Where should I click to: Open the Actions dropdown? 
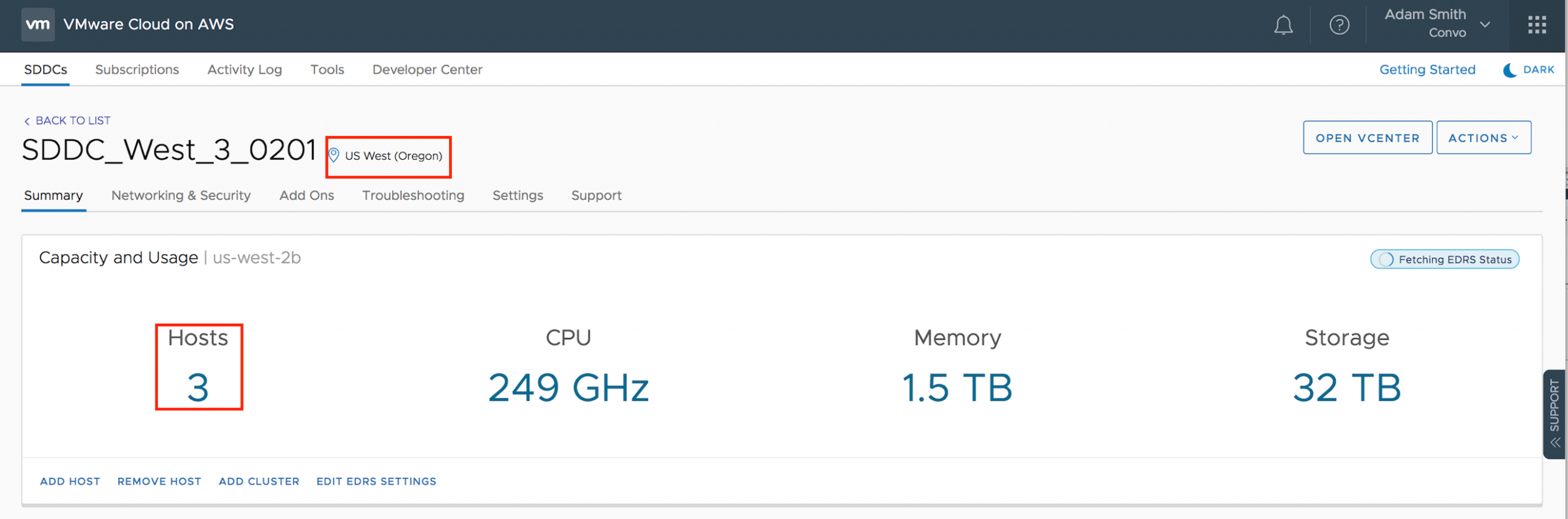[x=1483, y=138]
